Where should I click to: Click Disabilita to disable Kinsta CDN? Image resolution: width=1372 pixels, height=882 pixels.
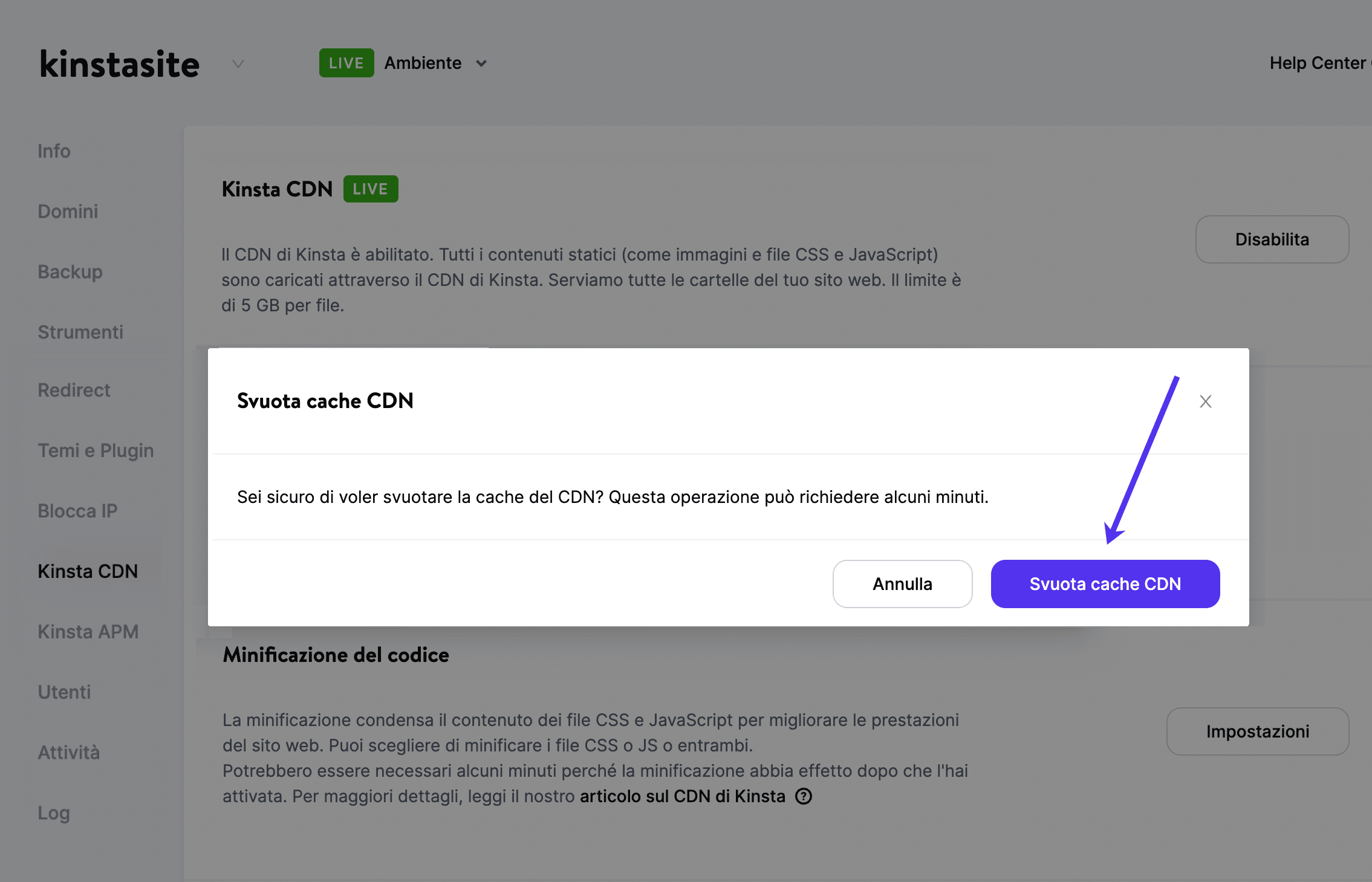(x=1272, y=239)
